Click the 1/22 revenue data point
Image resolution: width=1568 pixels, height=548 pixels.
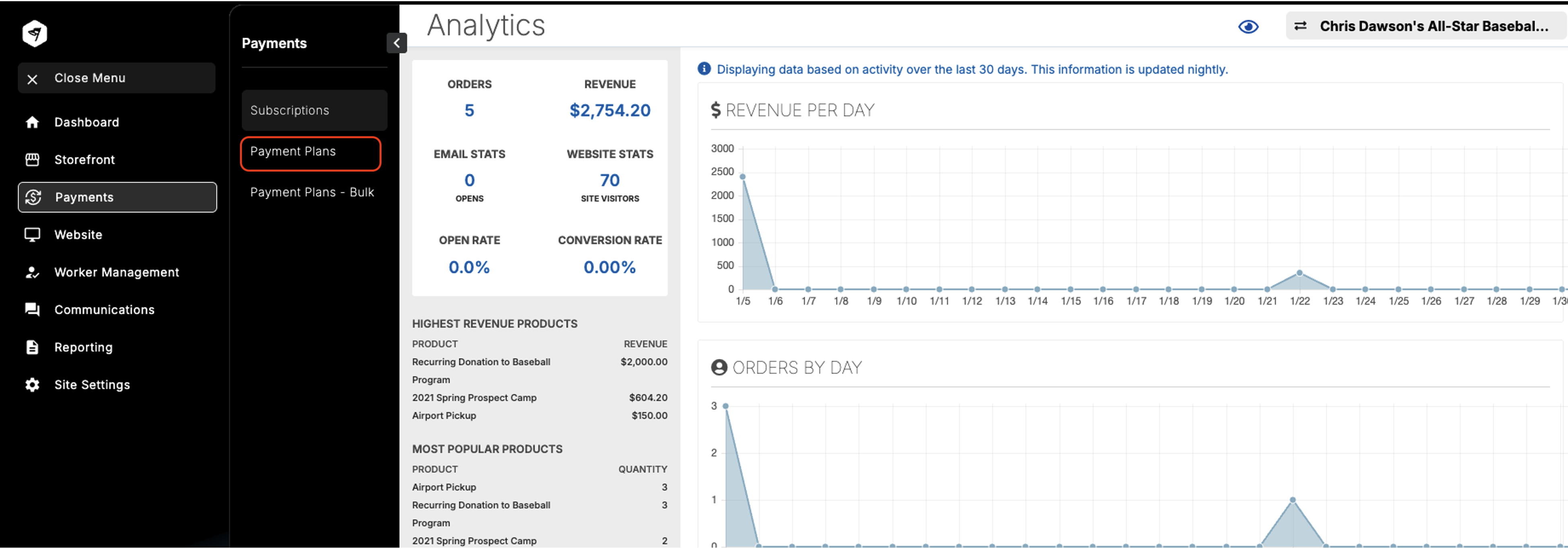point(1300,273)
